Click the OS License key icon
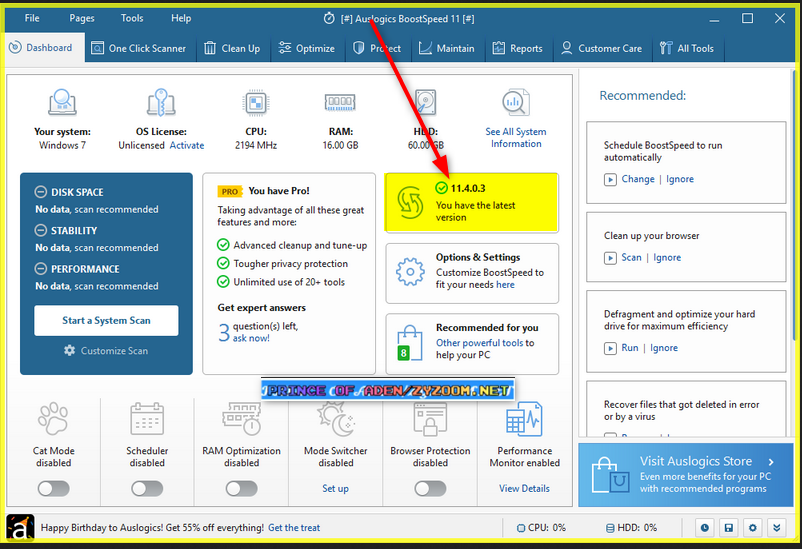The height and width of the screenshot is (549, 802). [x=161, y=102]
